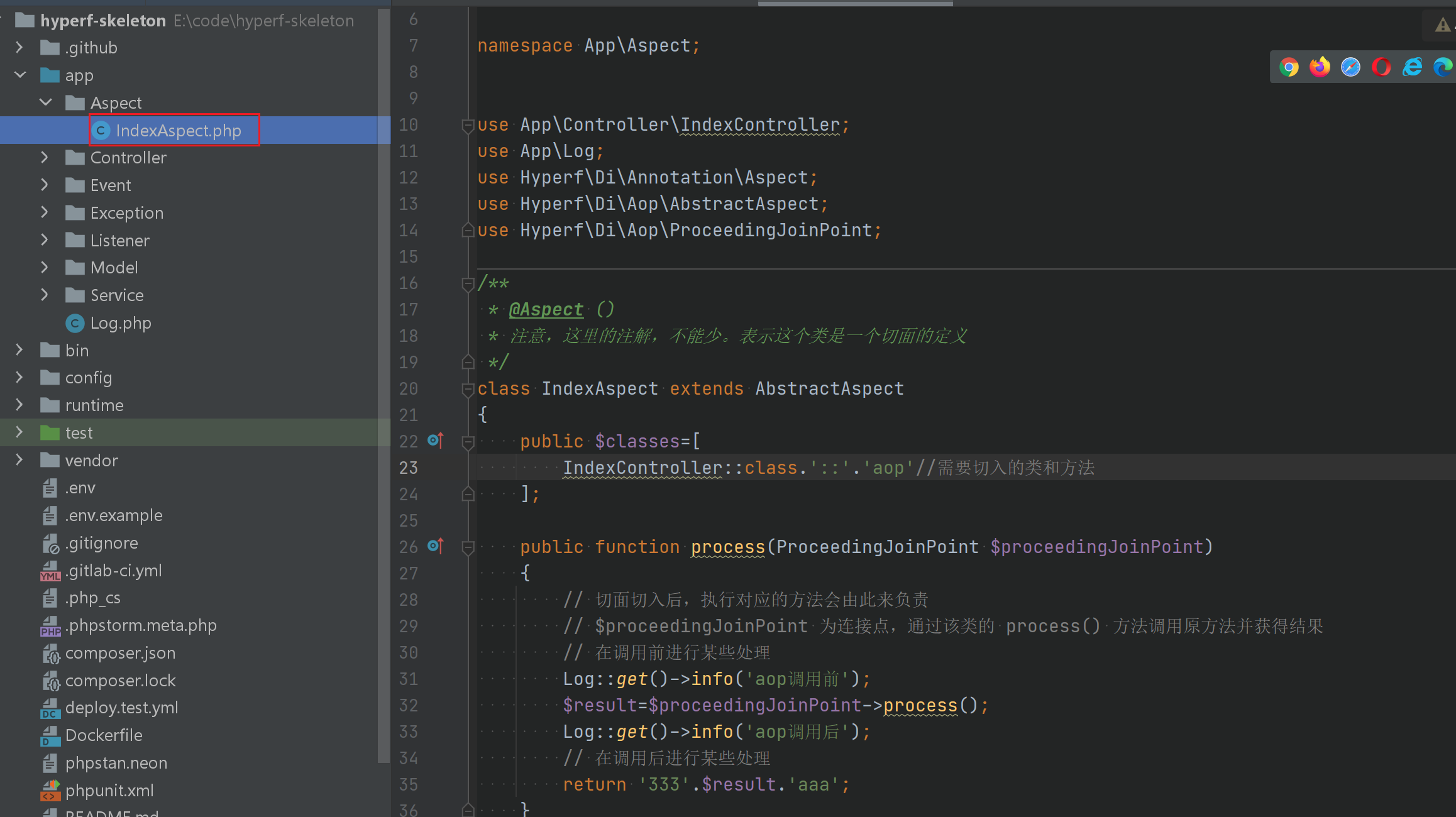The width and height of the screenshot is (1456, 817).
Task: Expand the vendor folder
Action: click(x=19, y=460)
